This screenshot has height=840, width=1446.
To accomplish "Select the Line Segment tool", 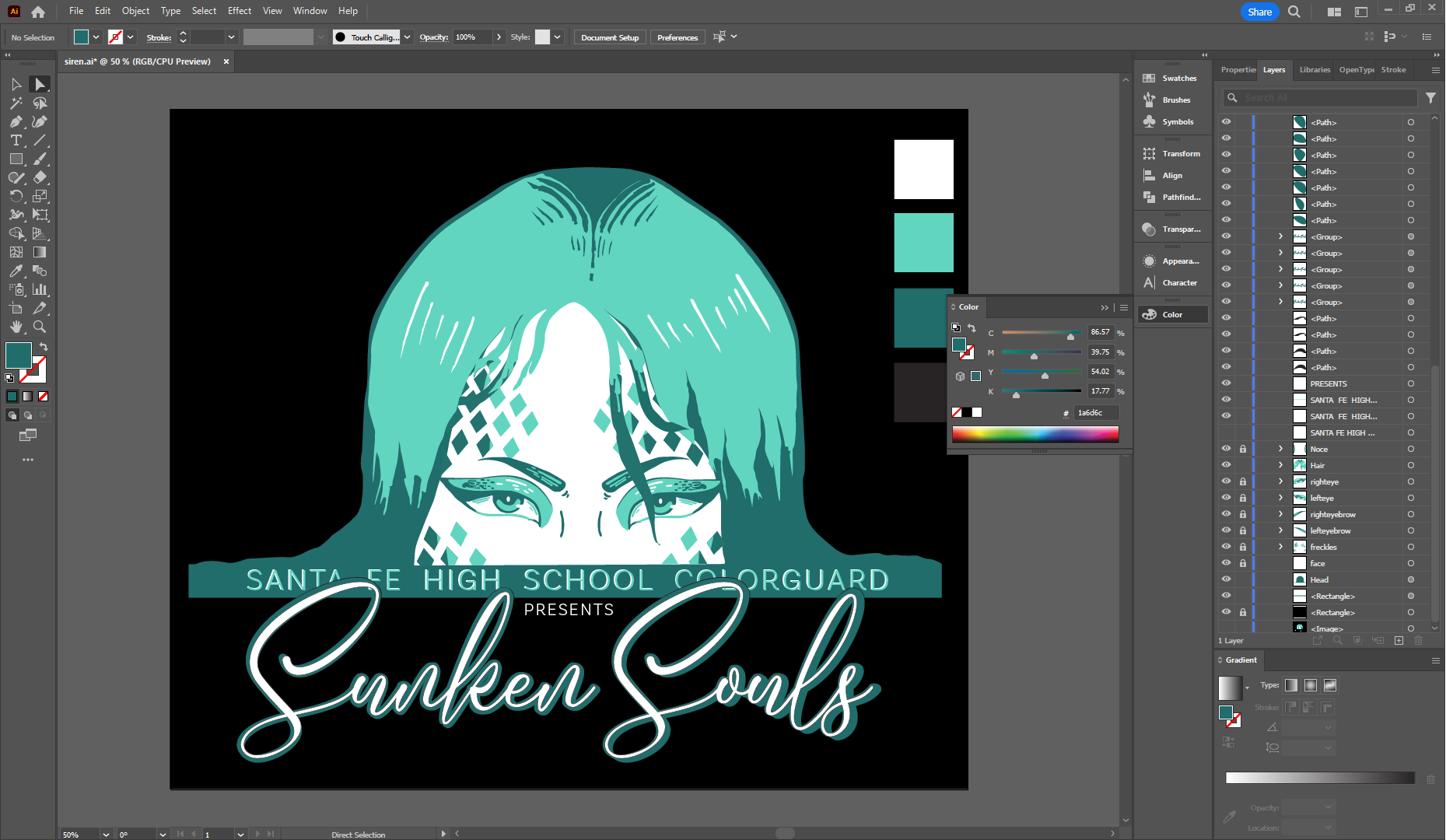I will [40, 140].
